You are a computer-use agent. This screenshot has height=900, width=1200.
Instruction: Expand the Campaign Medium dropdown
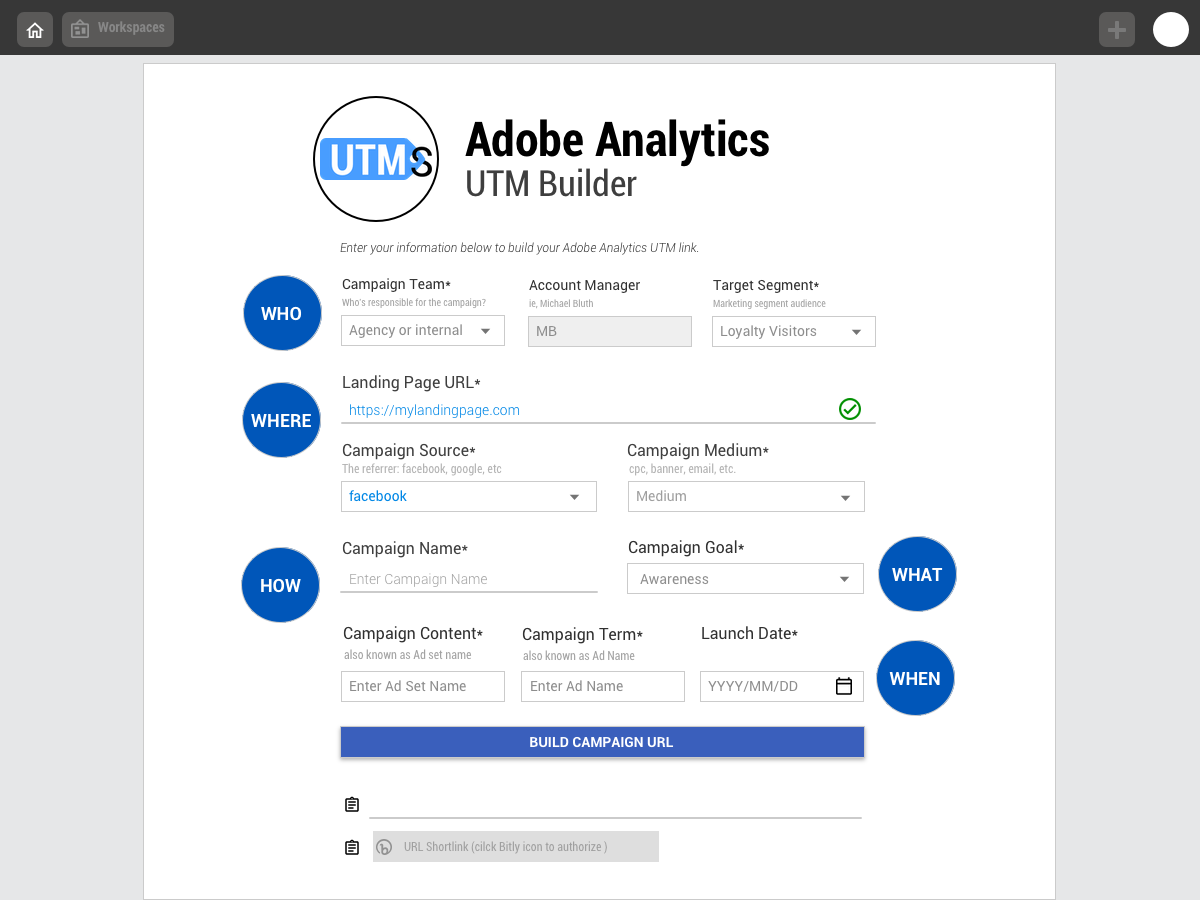(746, 497)
